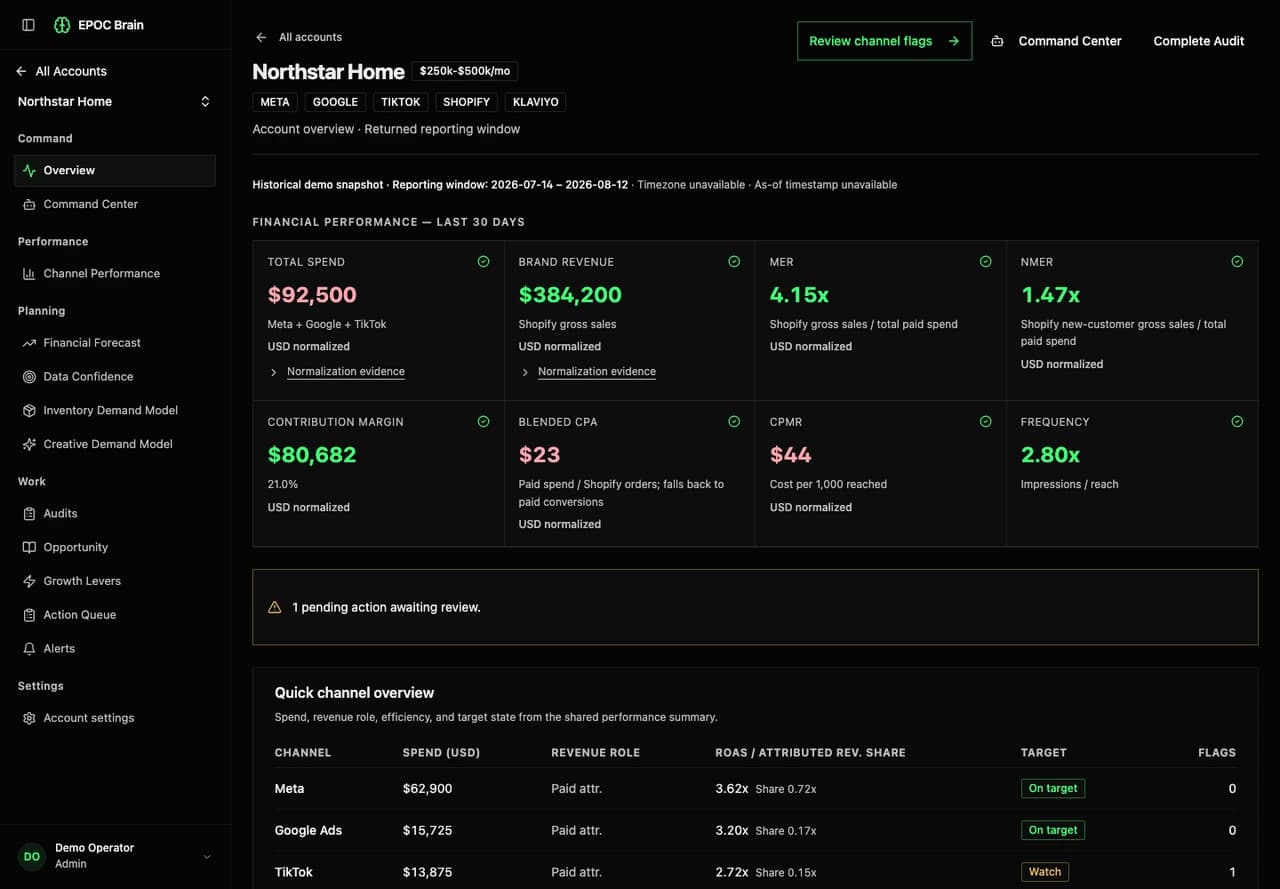Click the NMER status check icon
Screen dimensions: 1280x889
tap(1237, 261)
